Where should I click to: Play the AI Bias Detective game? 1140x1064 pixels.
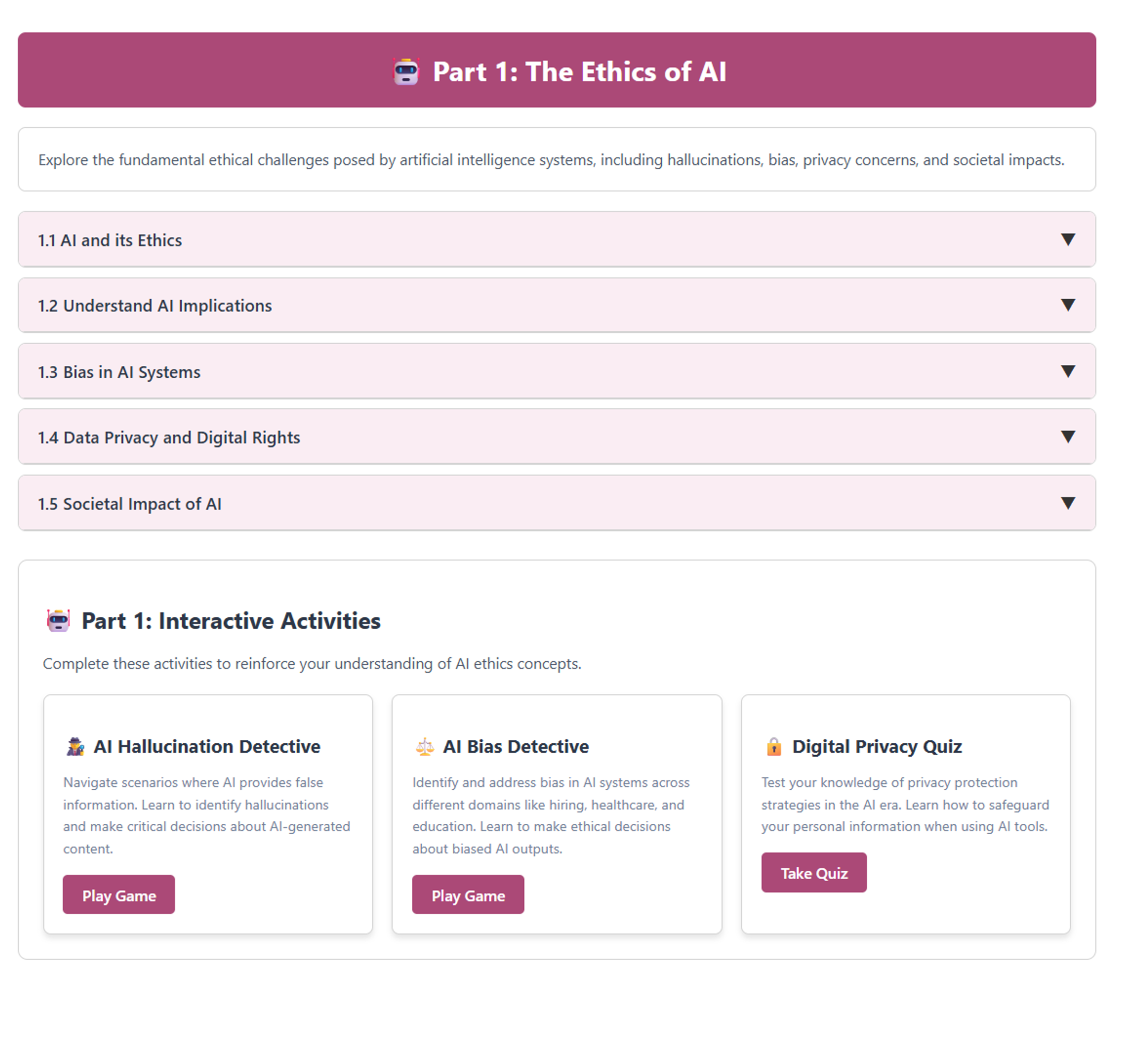[468, 895]
